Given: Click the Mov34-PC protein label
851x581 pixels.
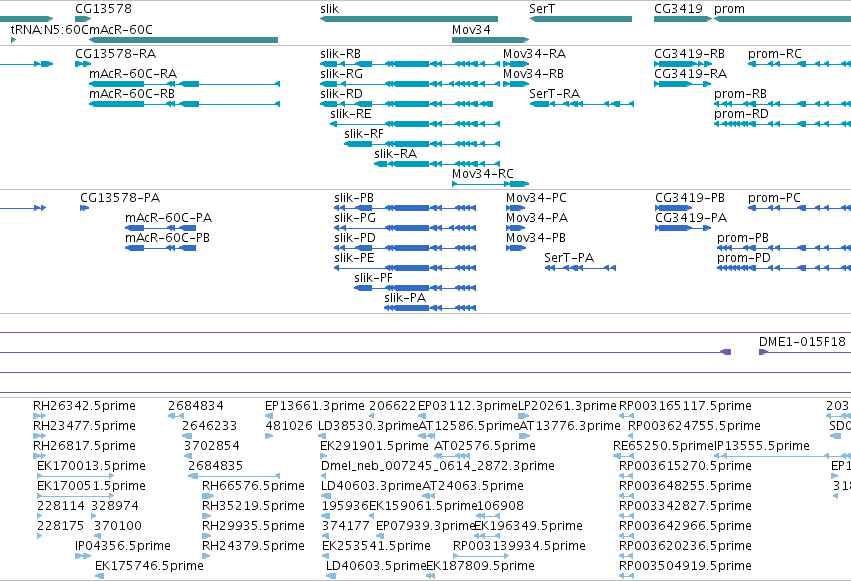Looking at the screenshot, I should tap(536, 198).
